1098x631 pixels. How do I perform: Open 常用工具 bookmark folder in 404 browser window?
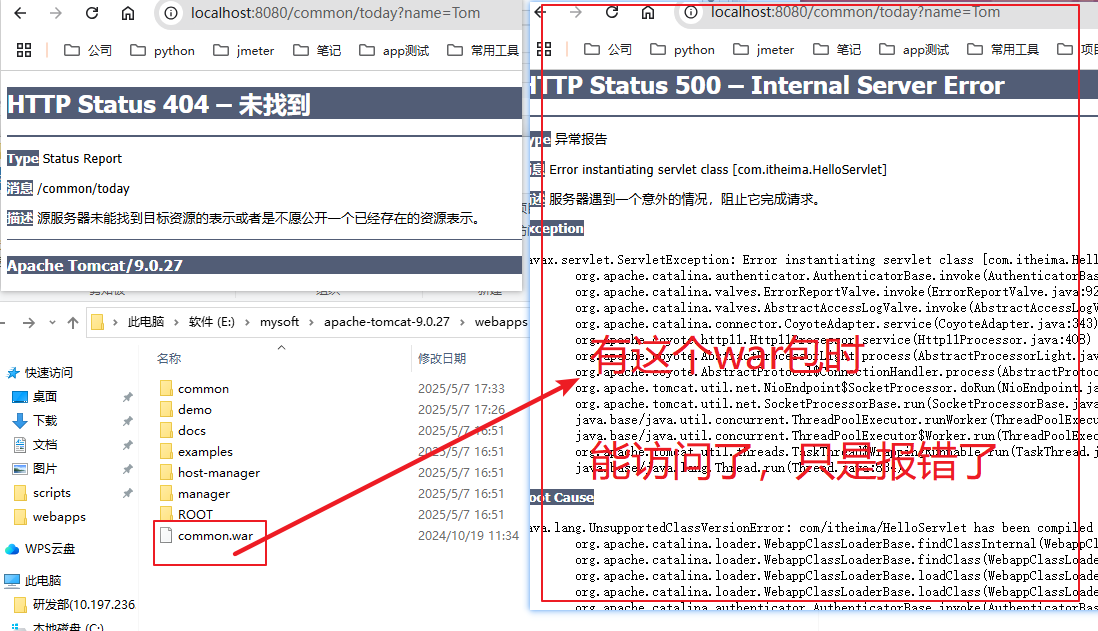click(483, 50)
